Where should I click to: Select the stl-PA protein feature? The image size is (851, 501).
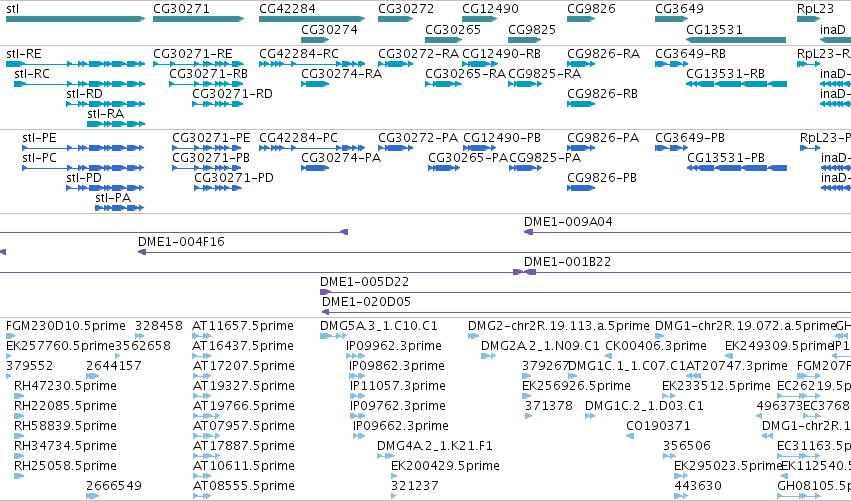point(119,208)
